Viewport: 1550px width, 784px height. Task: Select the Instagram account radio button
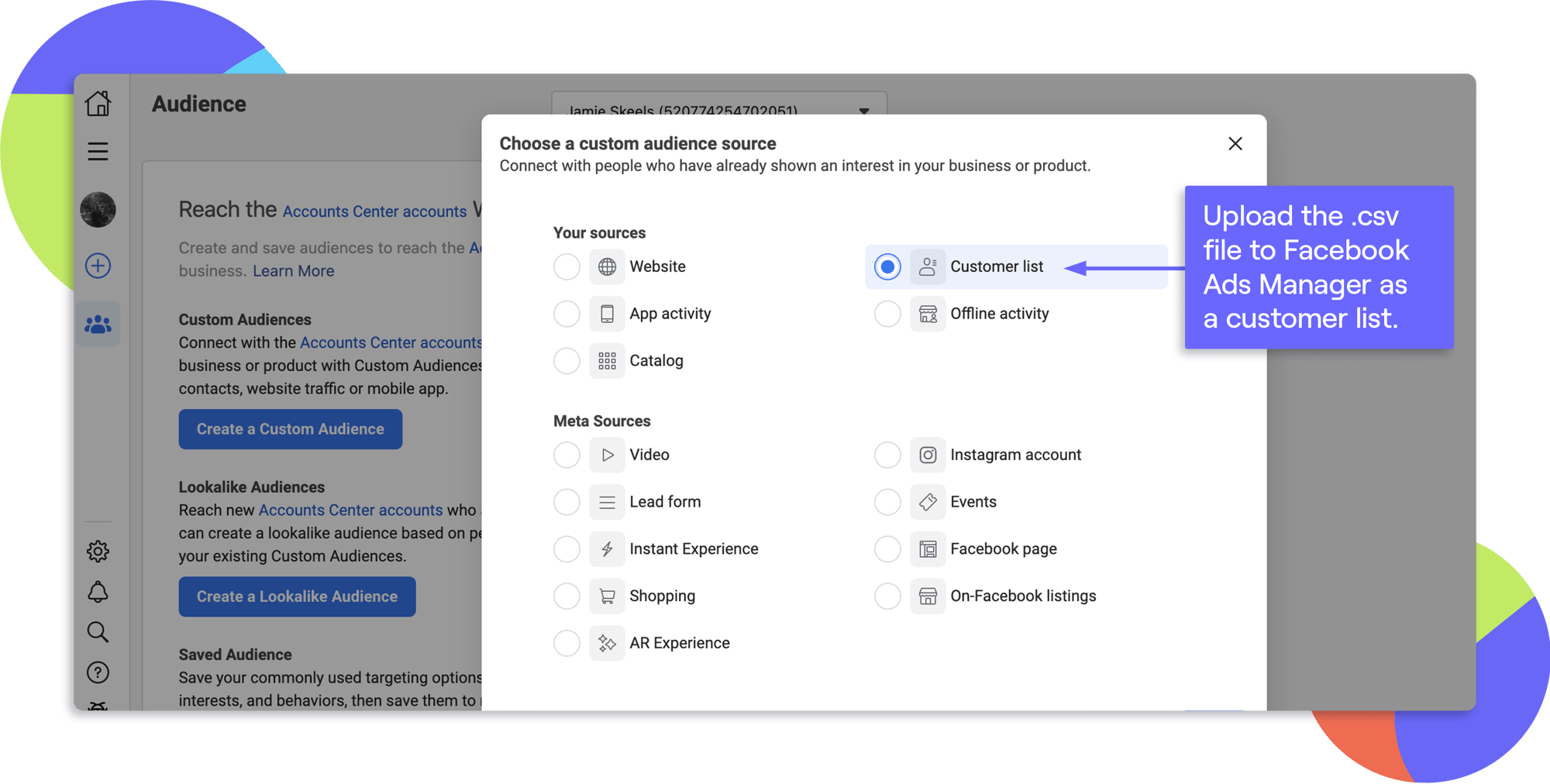coord(887,455)
